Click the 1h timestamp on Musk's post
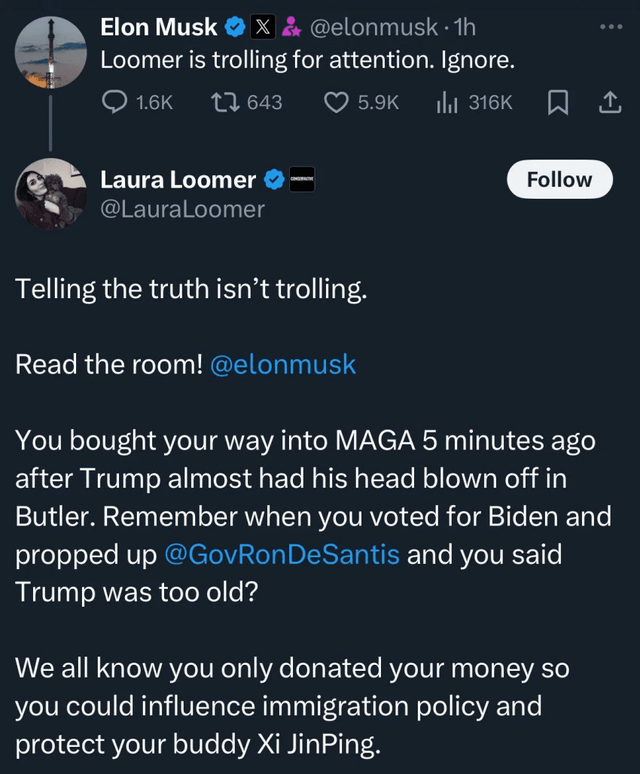Screen dimensions: 640x774 coord(465,29)
